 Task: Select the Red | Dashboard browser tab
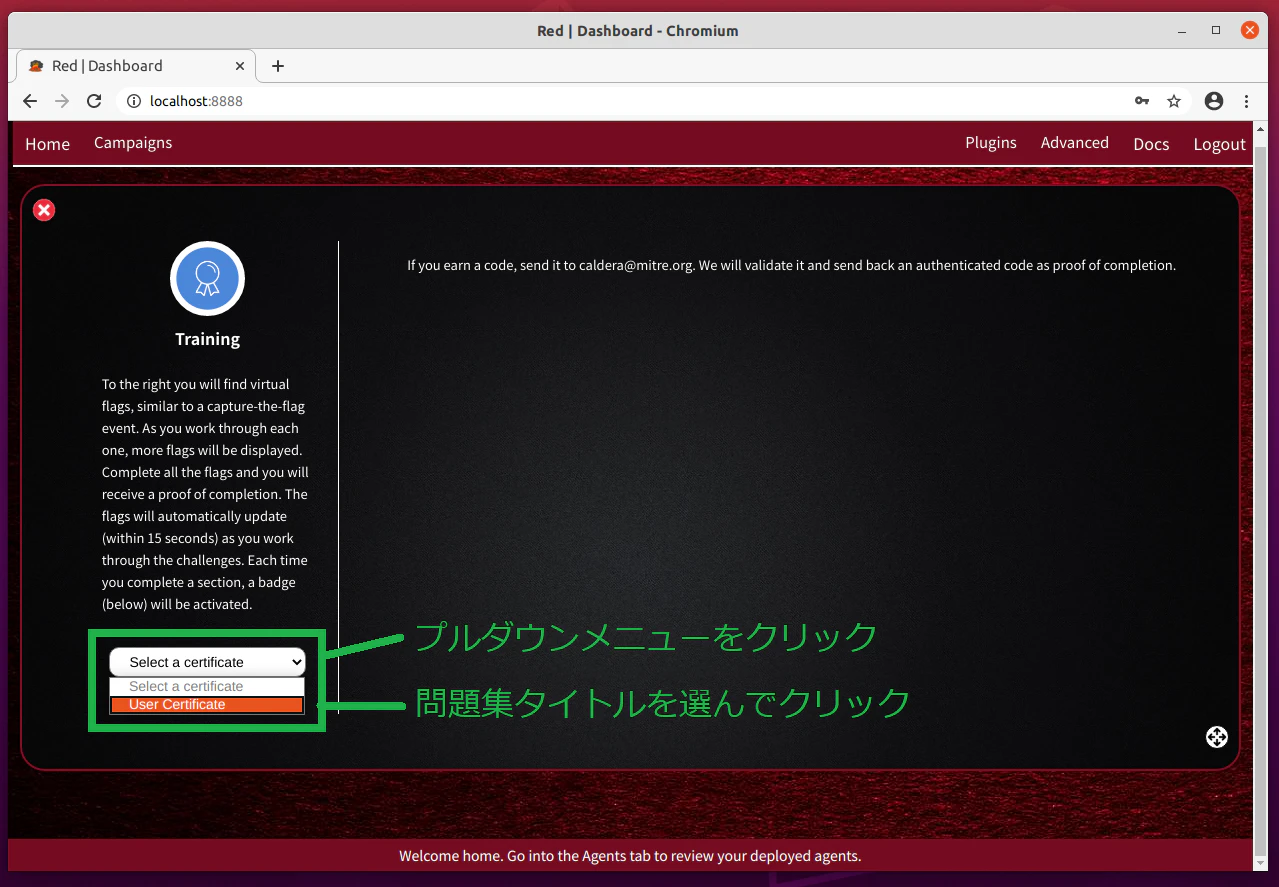coord(136,66)
